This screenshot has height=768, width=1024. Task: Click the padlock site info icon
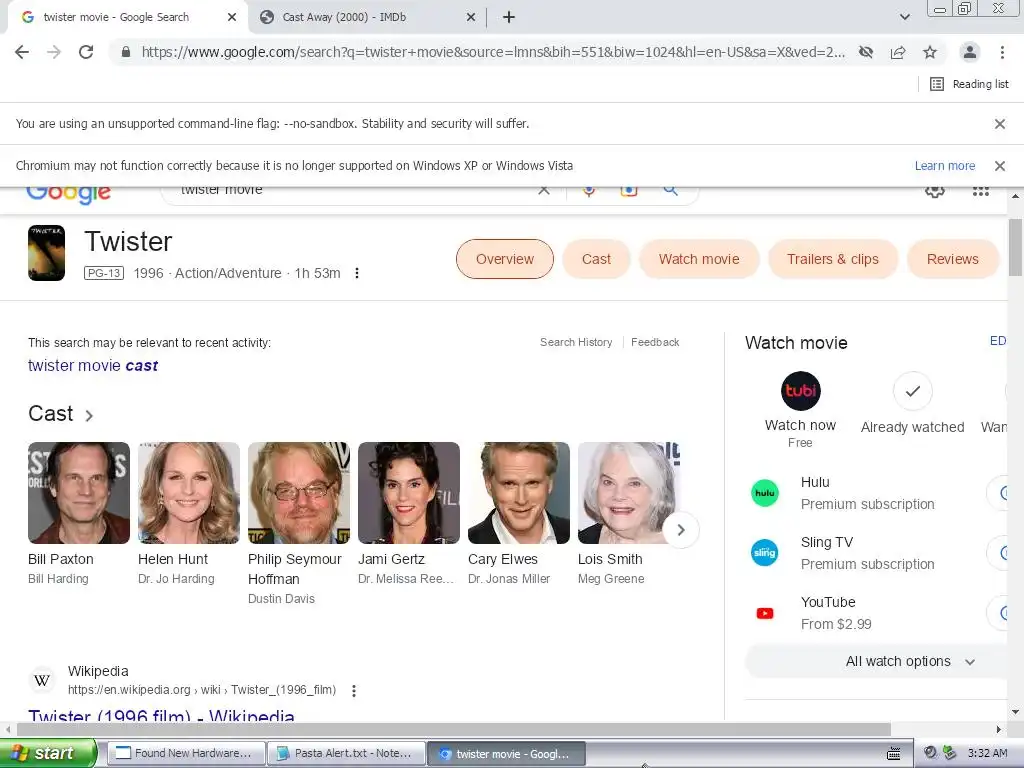(126, 52)
